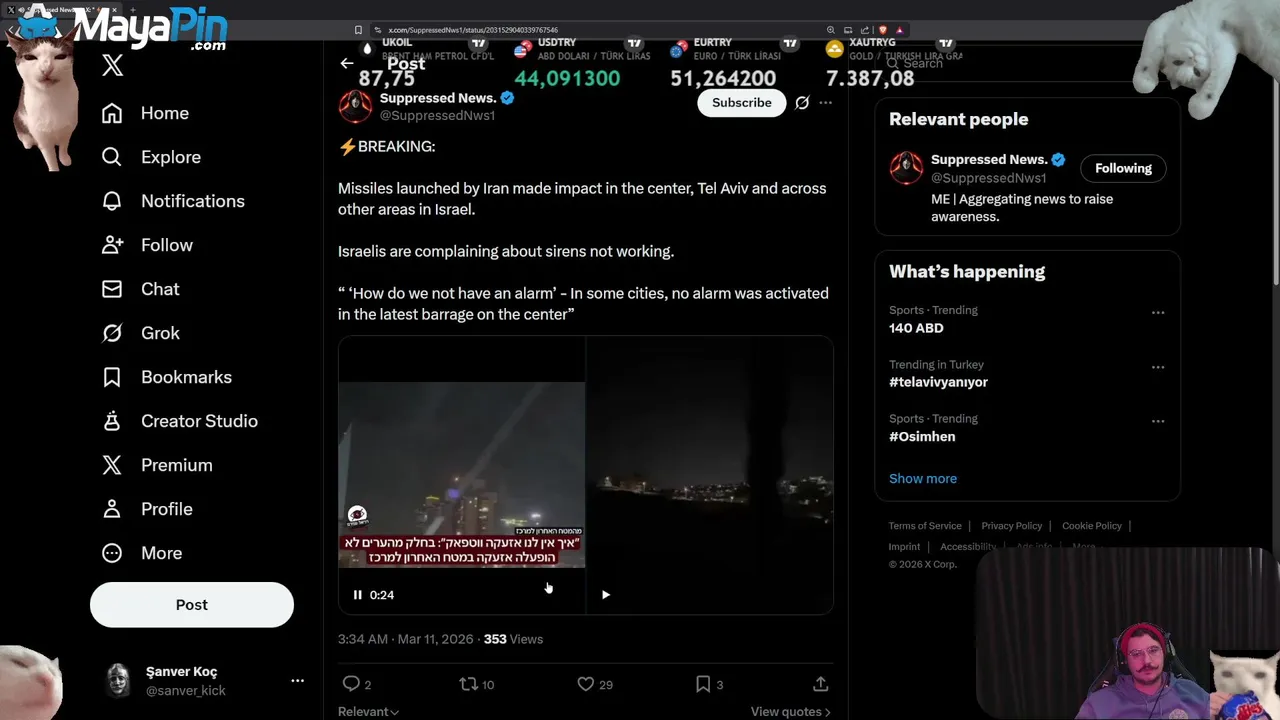Open #telavivyanıyor trending topic
Screen dimensions: 1280x720
click(938, 382)
